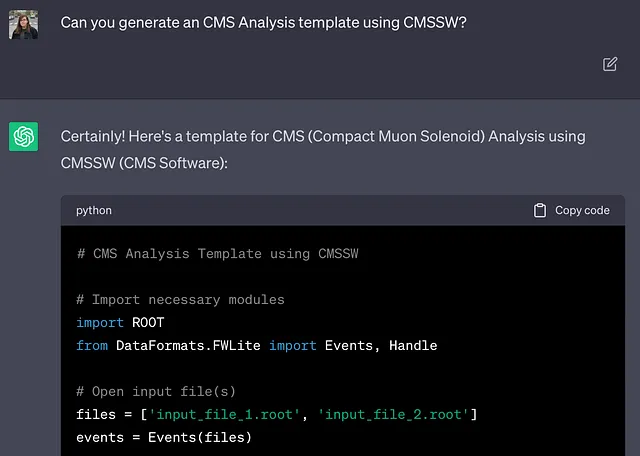Click the string 'input_file_2.root' in code
Screen dimensions: 640x456
tap(393, 415)
